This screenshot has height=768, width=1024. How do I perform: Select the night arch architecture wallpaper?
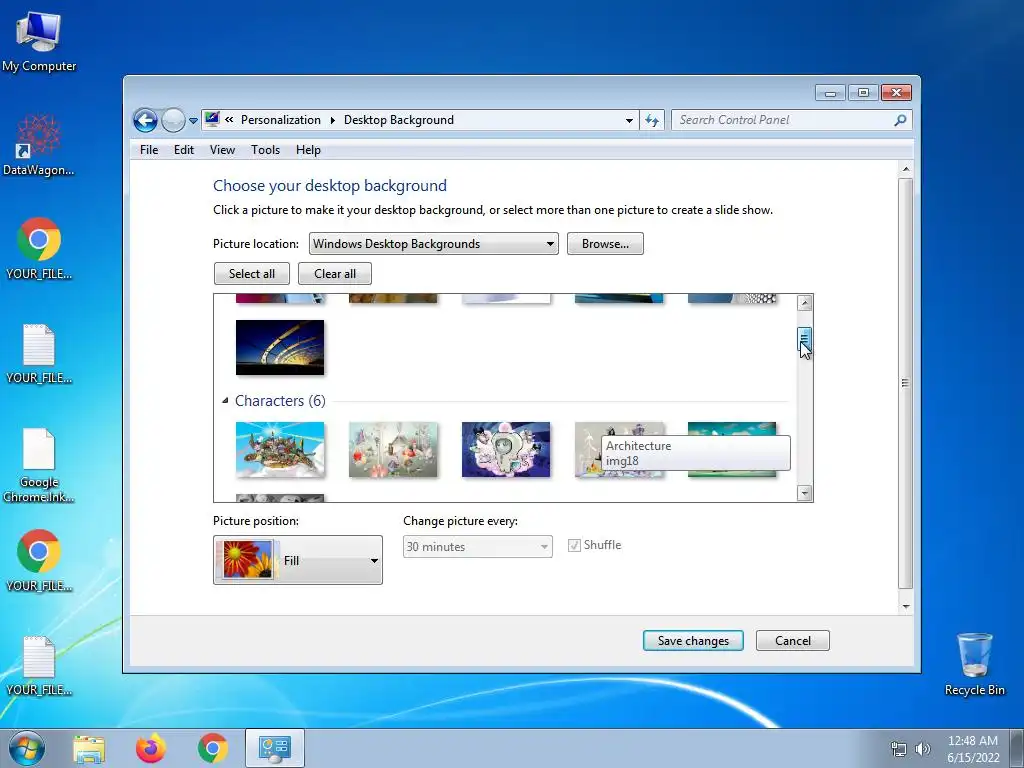tap(280, 347)
